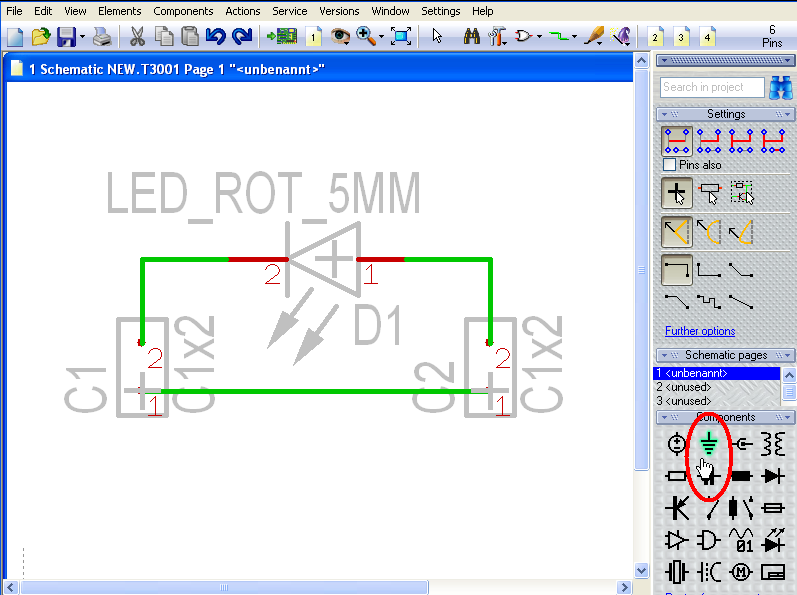The width and height of the screenshot is (797, 595).
Task: Switch to PCB layout view icon
Action: pos(282,37)
